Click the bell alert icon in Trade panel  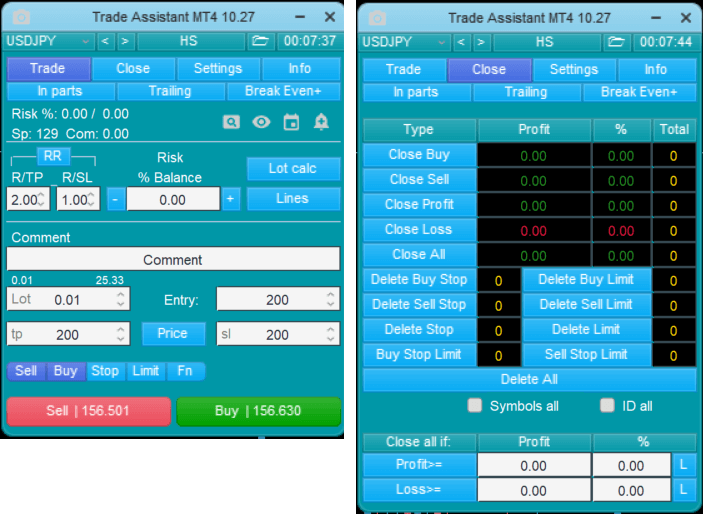pos(321,122)
